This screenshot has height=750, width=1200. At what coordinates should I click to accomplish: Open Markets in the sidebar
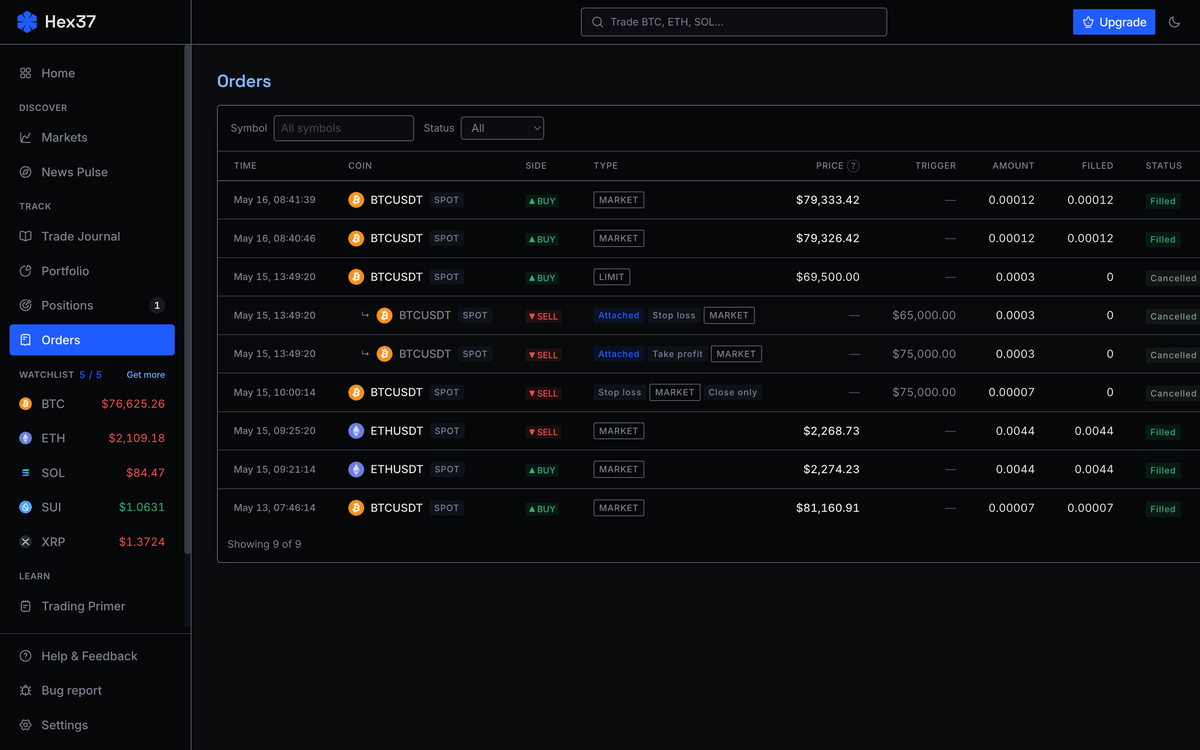click(x=92, y=137)
